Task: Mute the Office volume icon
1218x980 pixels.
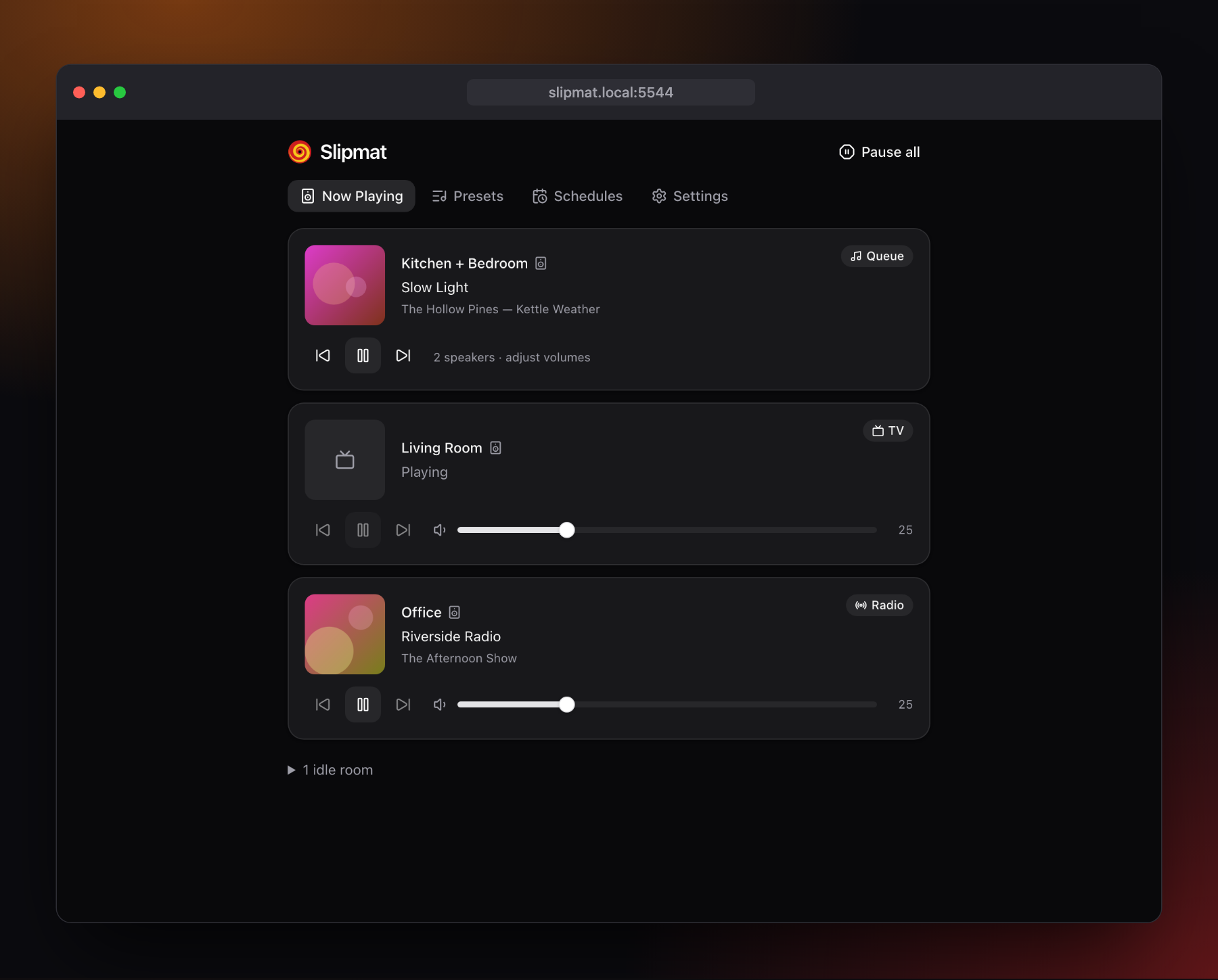Action: [x=440, y=705]
